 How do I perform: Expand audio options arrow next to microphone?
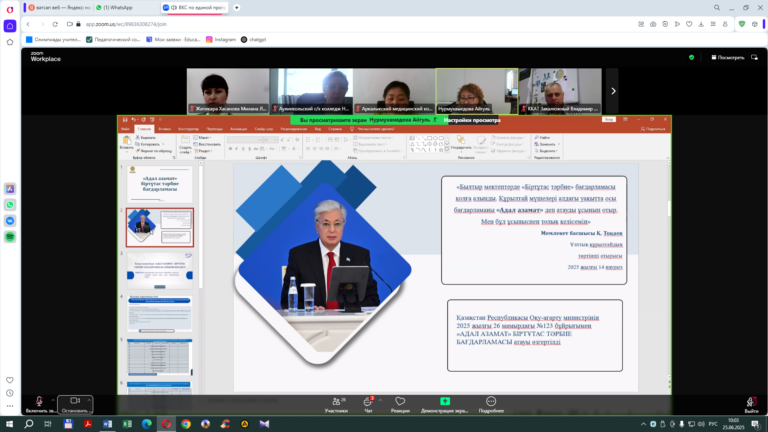click(53, 400)
